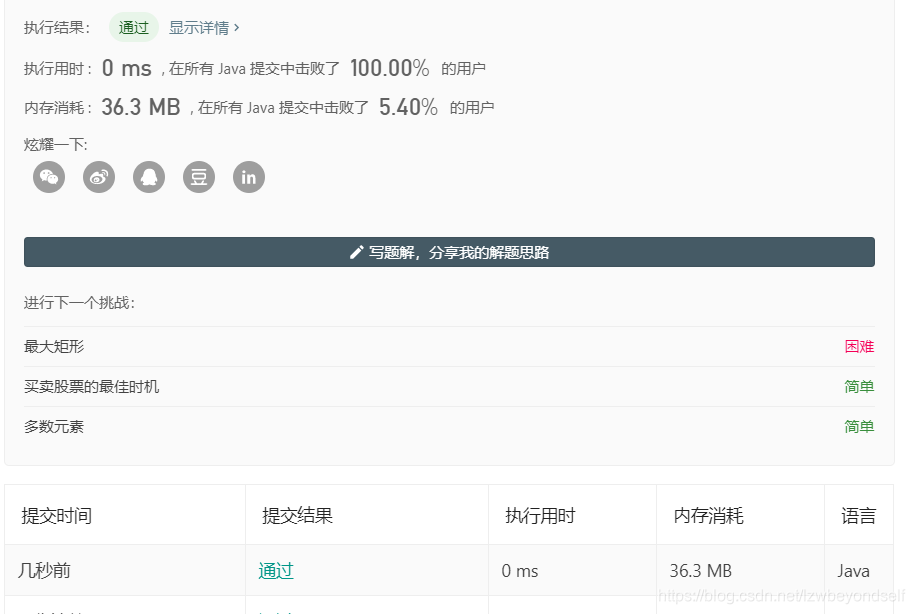Share result via the QQ penguin icon
Viewport: 915px width, 614px height.
point(149,177)
